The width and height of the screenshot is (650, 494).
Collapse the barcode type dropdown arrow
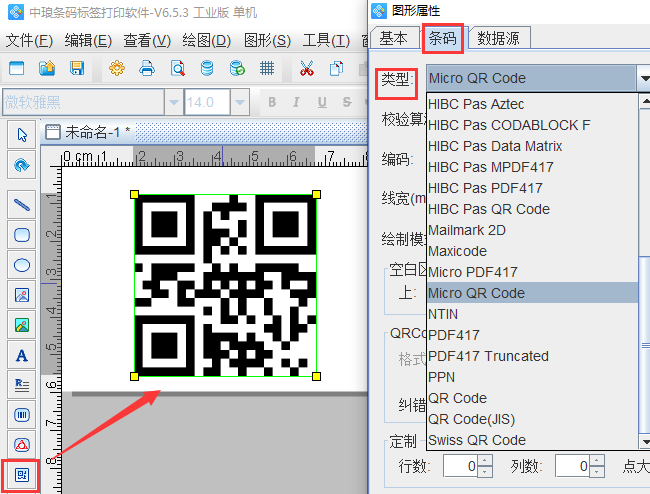click(x=643, y=78)
